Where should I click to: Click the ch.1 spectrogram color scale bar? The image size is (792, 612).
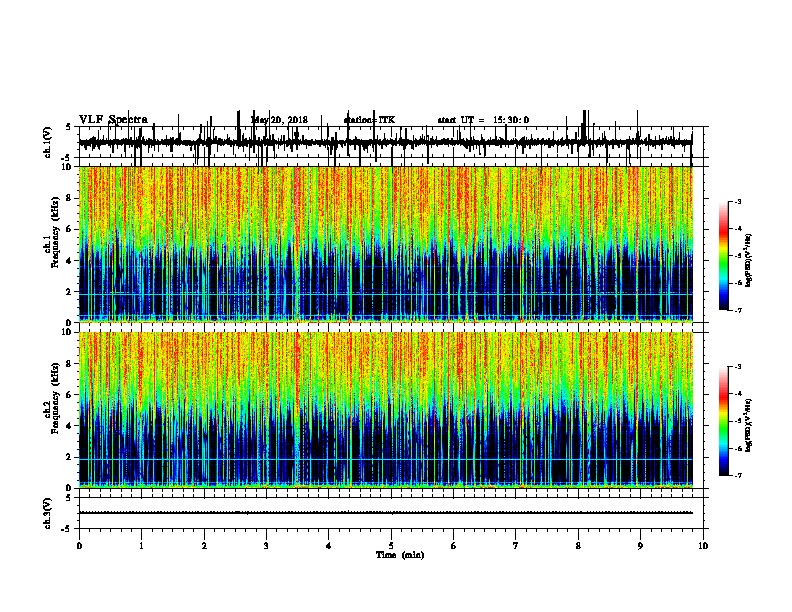[x=723, y=256]
